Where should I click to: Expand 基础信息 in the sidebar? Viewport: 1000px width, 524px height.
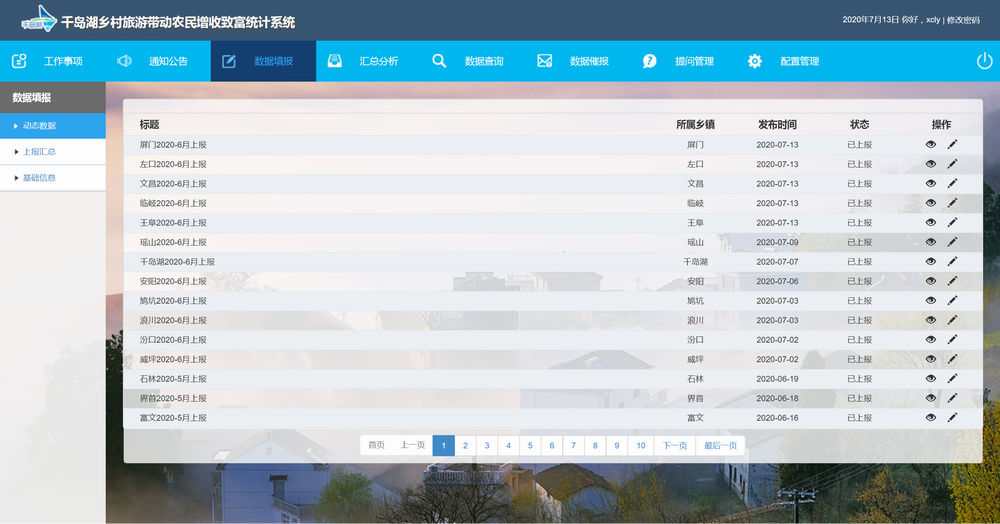tap(39, 178)
